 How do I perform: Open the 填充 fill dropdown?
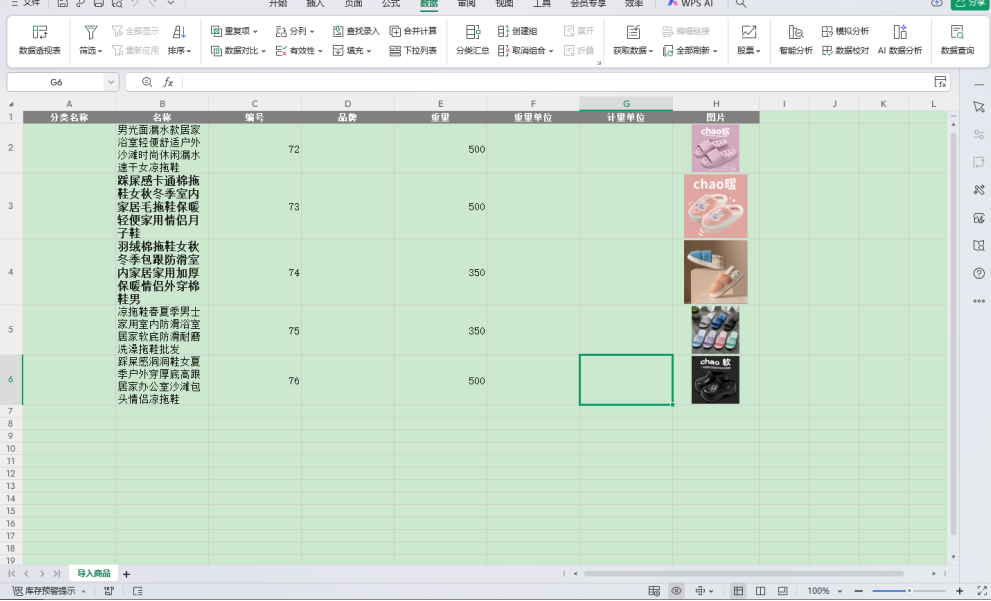pyautogui.click(x=352, y=51)
